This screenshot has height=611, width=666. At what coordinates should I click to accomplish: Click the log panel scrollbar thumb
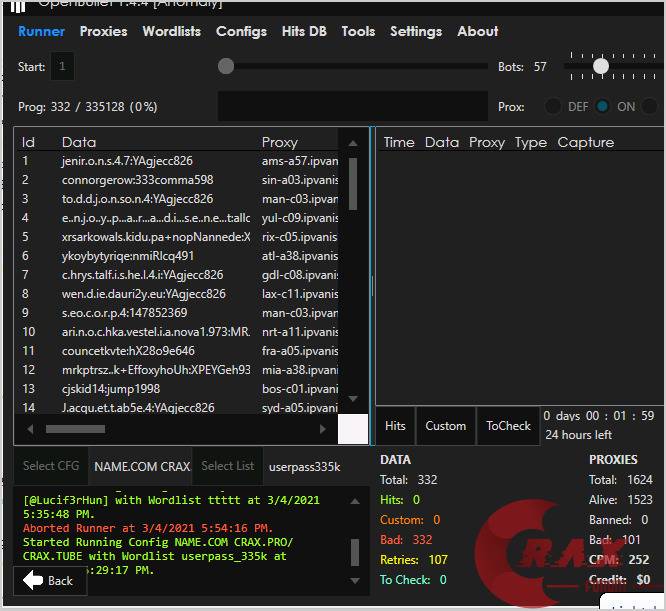(x=355, y=552)
